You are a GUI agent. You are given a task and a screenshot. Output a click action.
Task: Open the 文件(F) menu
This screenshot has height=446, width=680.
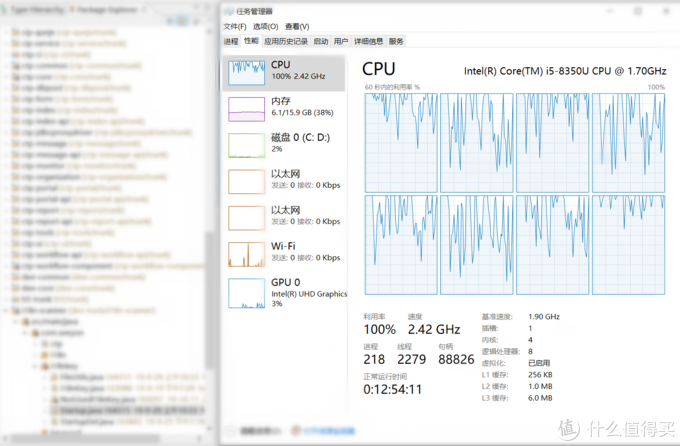tap(235, 26)
